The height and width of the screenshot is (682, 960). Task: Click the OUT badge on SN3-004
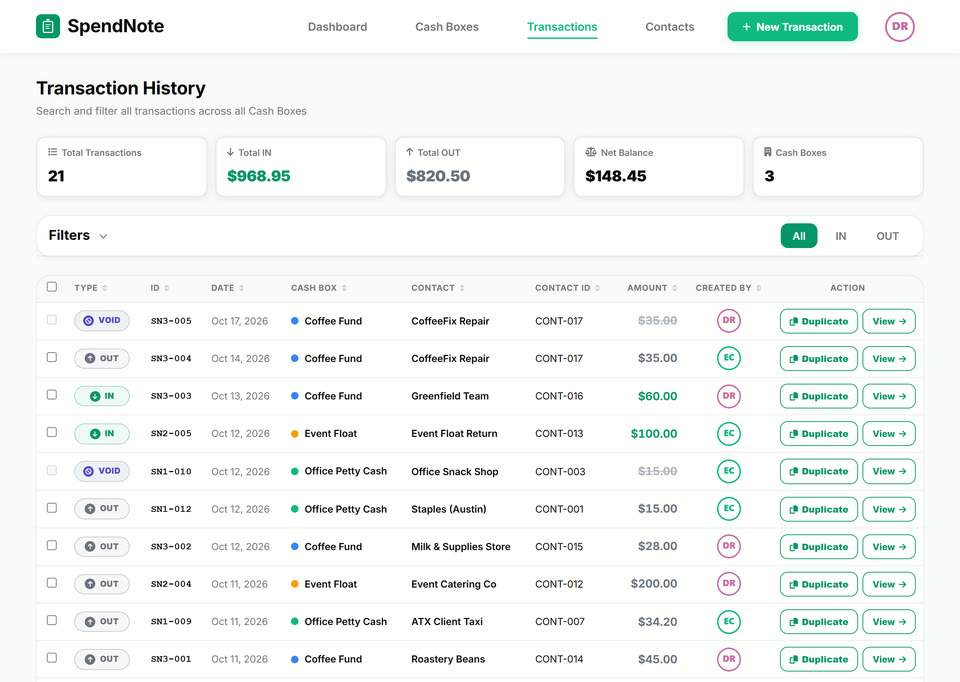102,358
